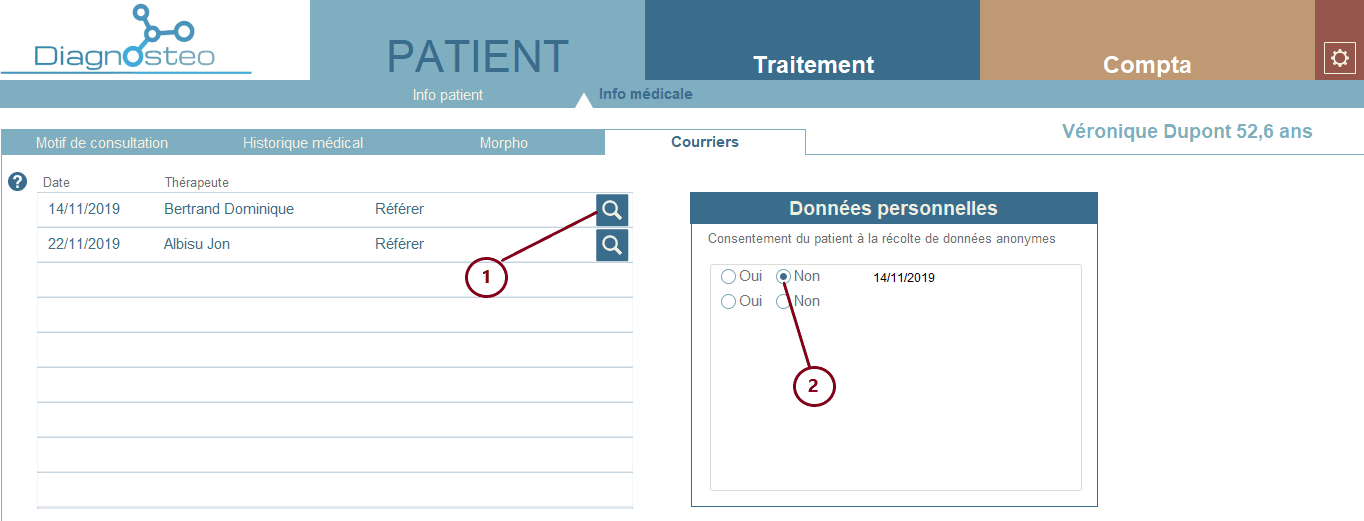Click the Diagnosteo logo

[x=125, y=40]
